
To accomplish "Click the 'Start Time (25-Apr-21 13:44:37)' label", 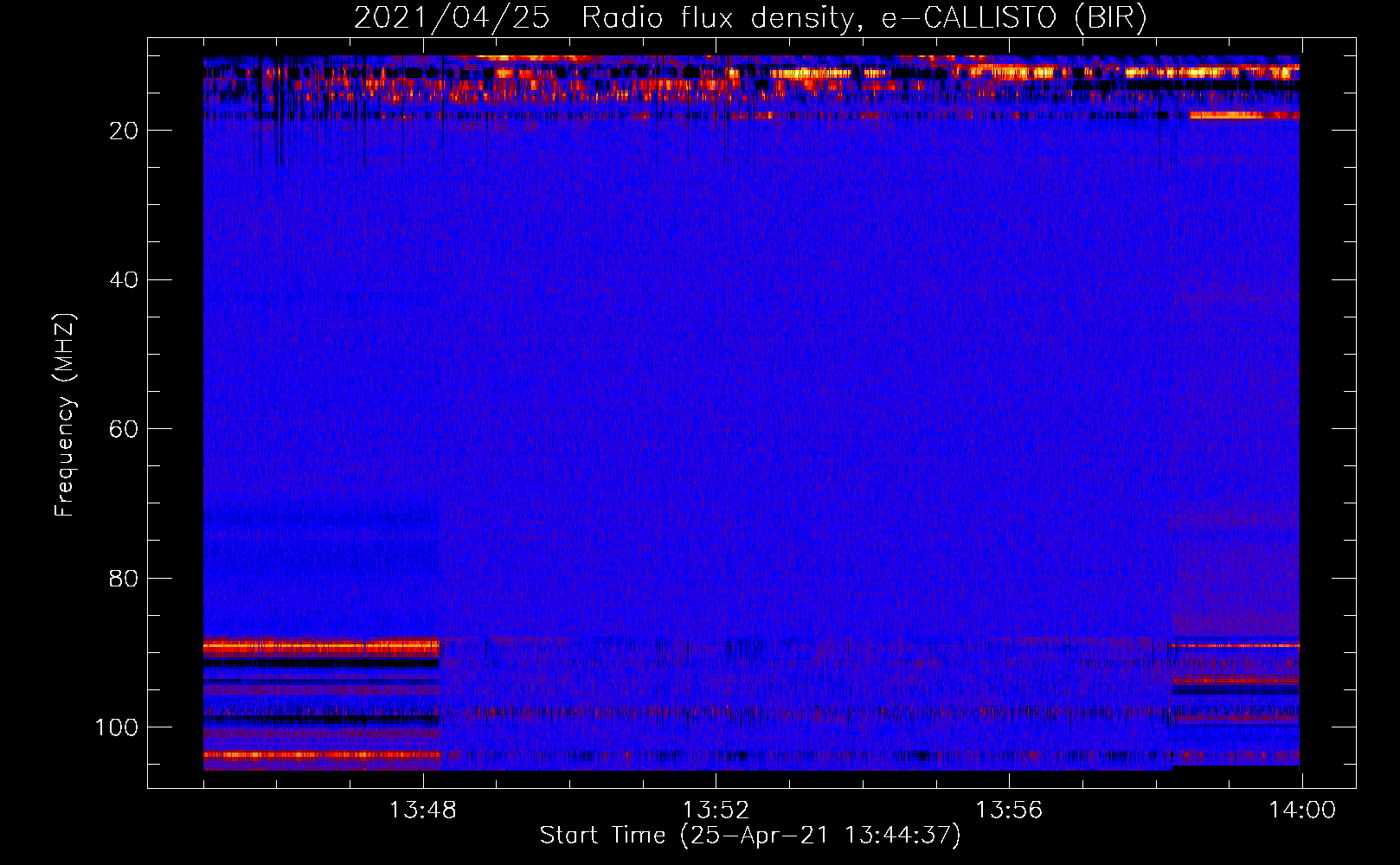I will point(750,836).
